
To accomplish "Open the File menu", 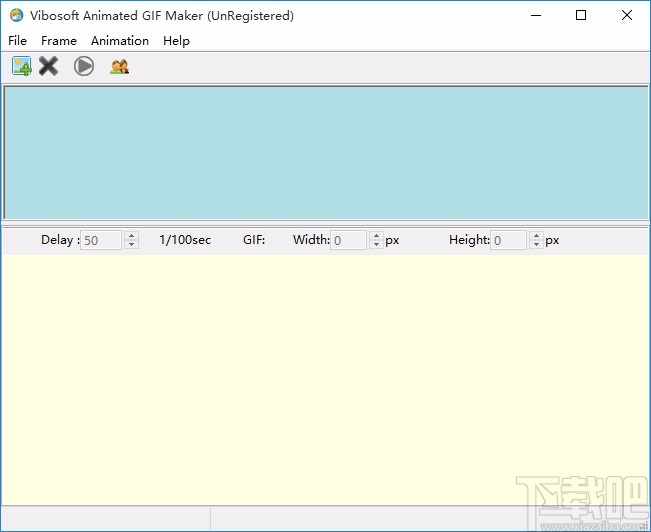I will tap(17, 41).
